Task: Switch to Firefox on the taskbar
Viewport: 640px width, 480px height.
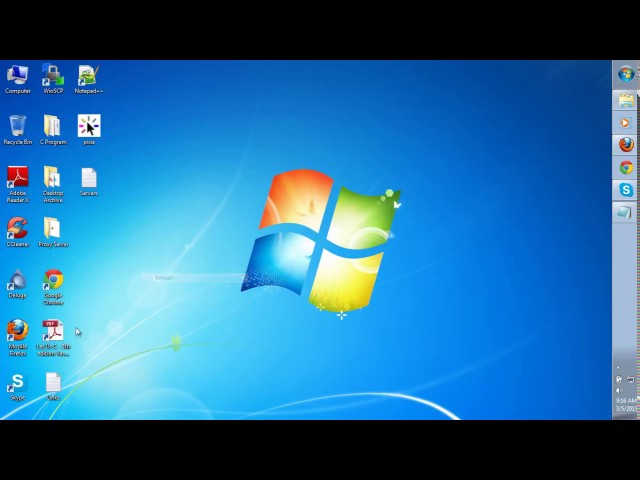Action: 626,144
